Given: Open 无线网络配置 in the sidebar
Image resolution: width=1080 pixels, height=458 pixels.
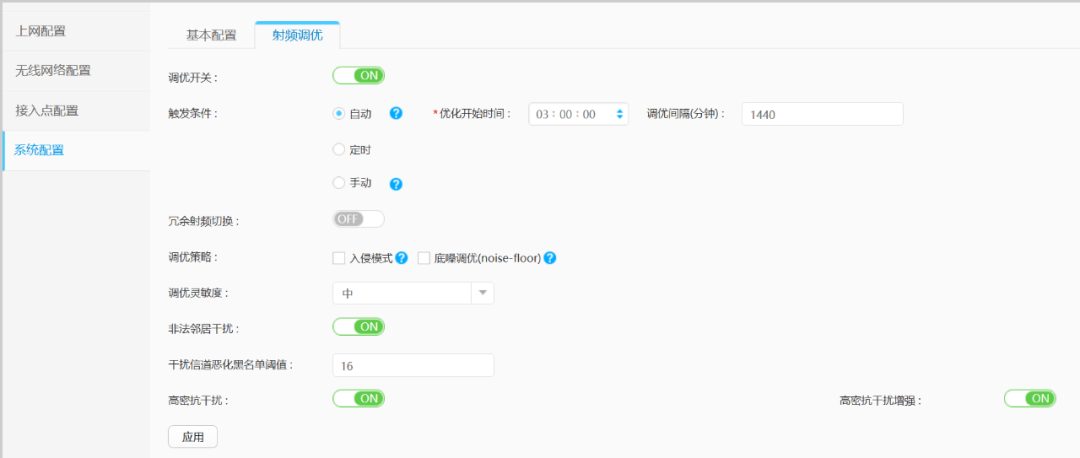Looking at the screenshot, I should pyautogui.click(x=53, y=70).
